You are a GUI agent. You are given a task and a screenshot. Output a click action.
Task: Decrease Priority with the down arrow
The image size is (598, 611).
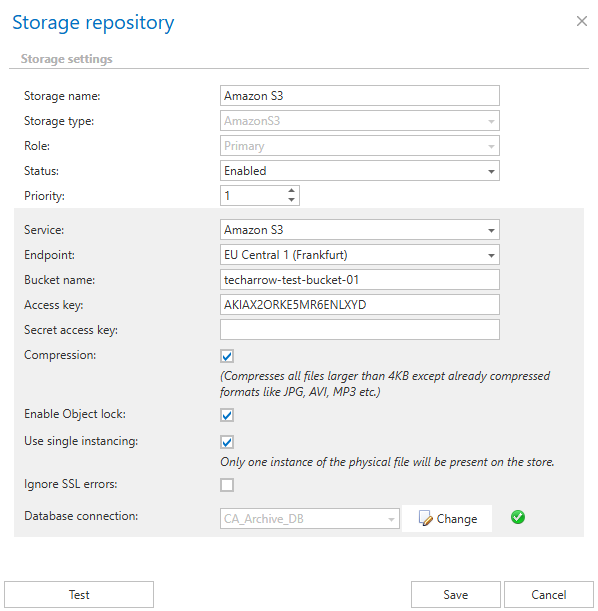coord(291,200)
